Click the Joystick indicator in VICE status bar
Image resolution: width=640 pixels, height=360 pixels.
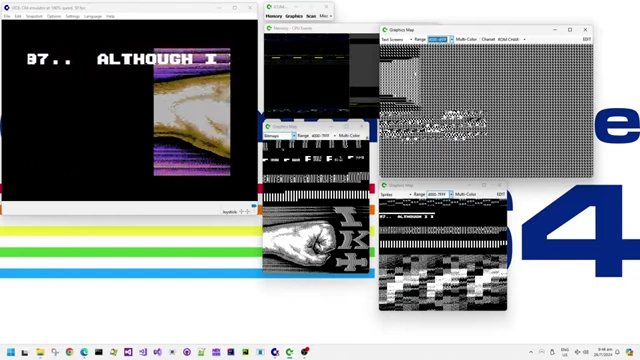[237, 211]
